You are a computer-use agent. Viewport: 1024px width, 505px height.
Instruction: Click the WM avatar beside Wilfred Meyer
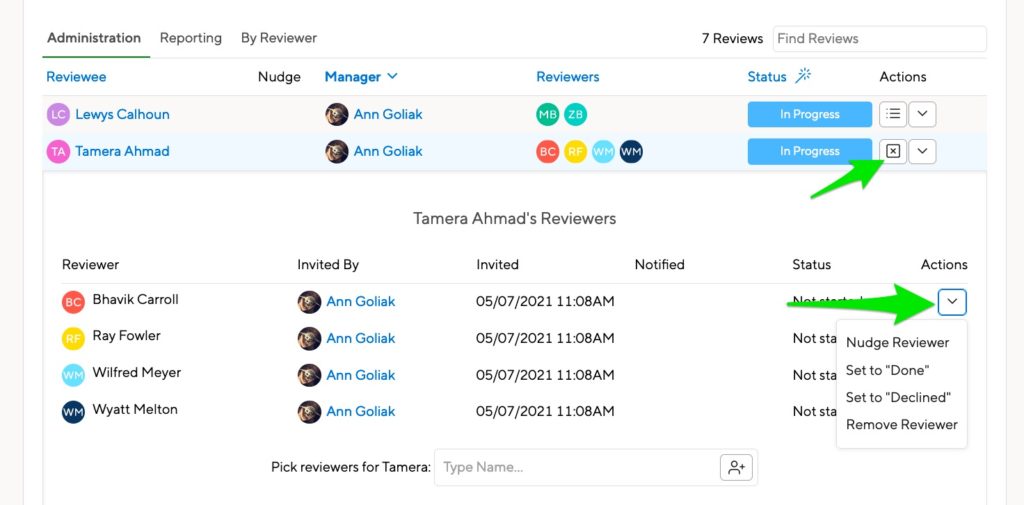tap(73, 375)
